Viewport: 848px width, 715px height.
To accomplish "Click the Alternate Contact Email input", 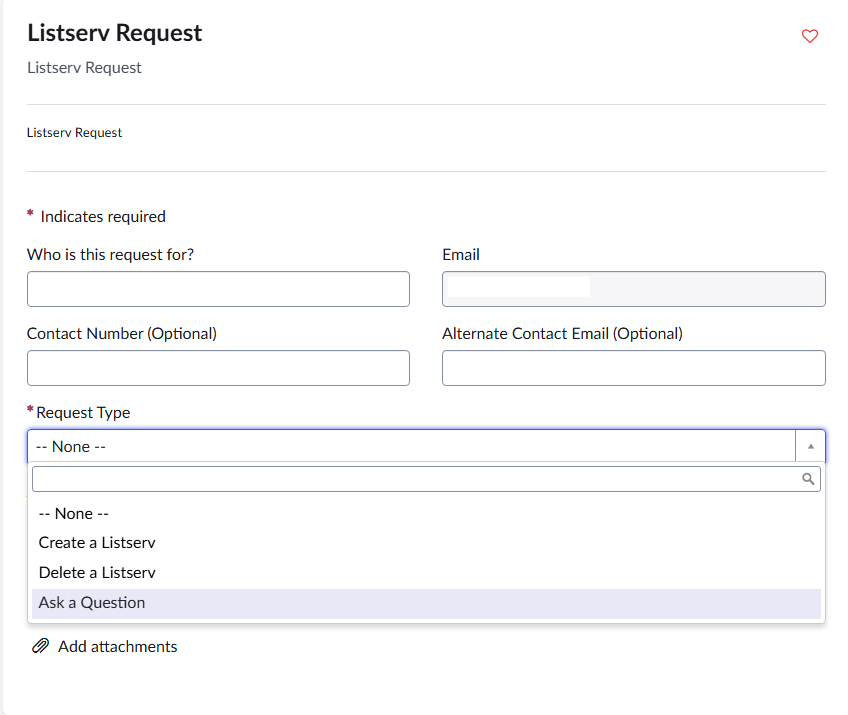I will point(633,368).
